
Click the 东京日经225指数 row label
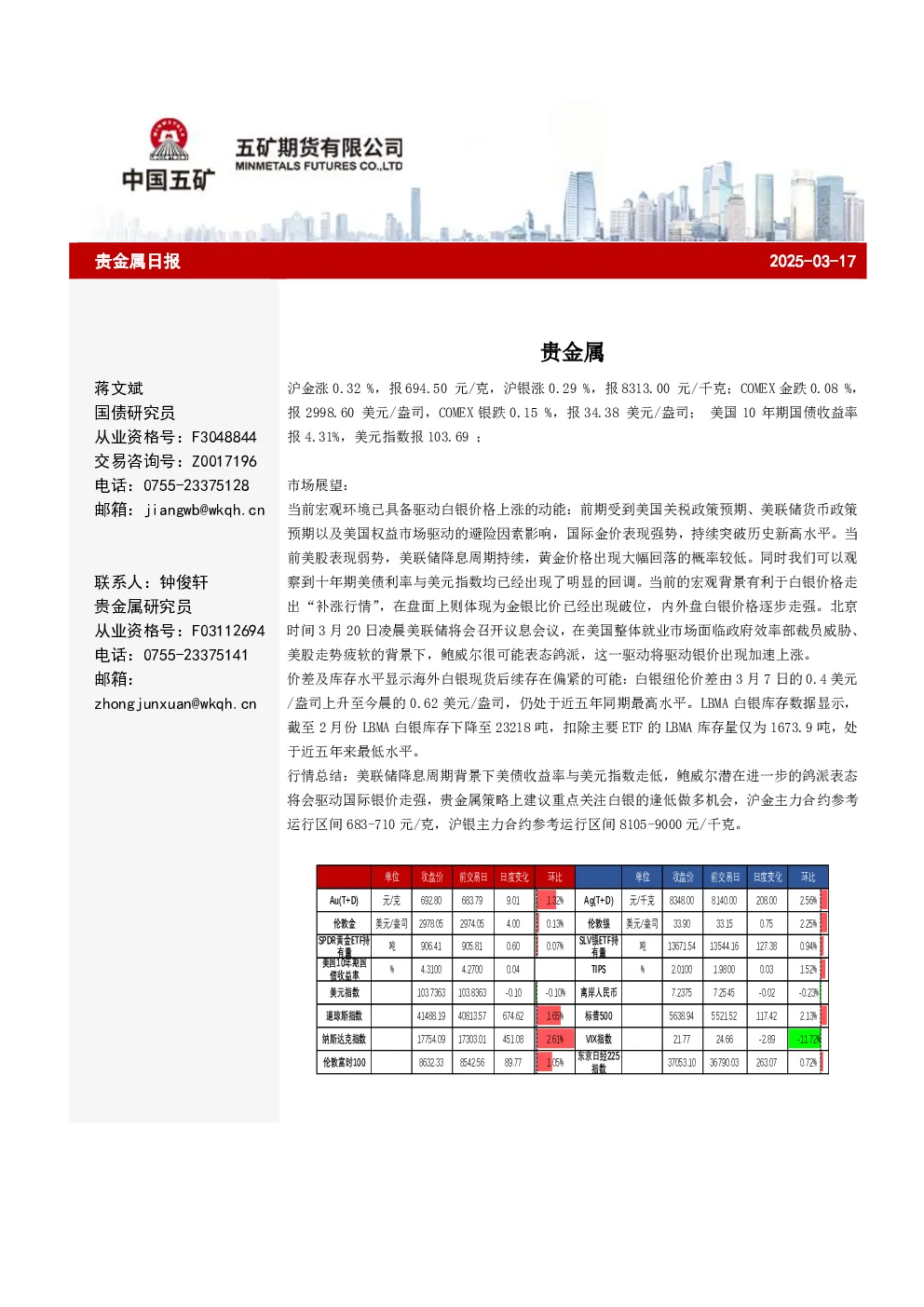tap(598, 1063)
